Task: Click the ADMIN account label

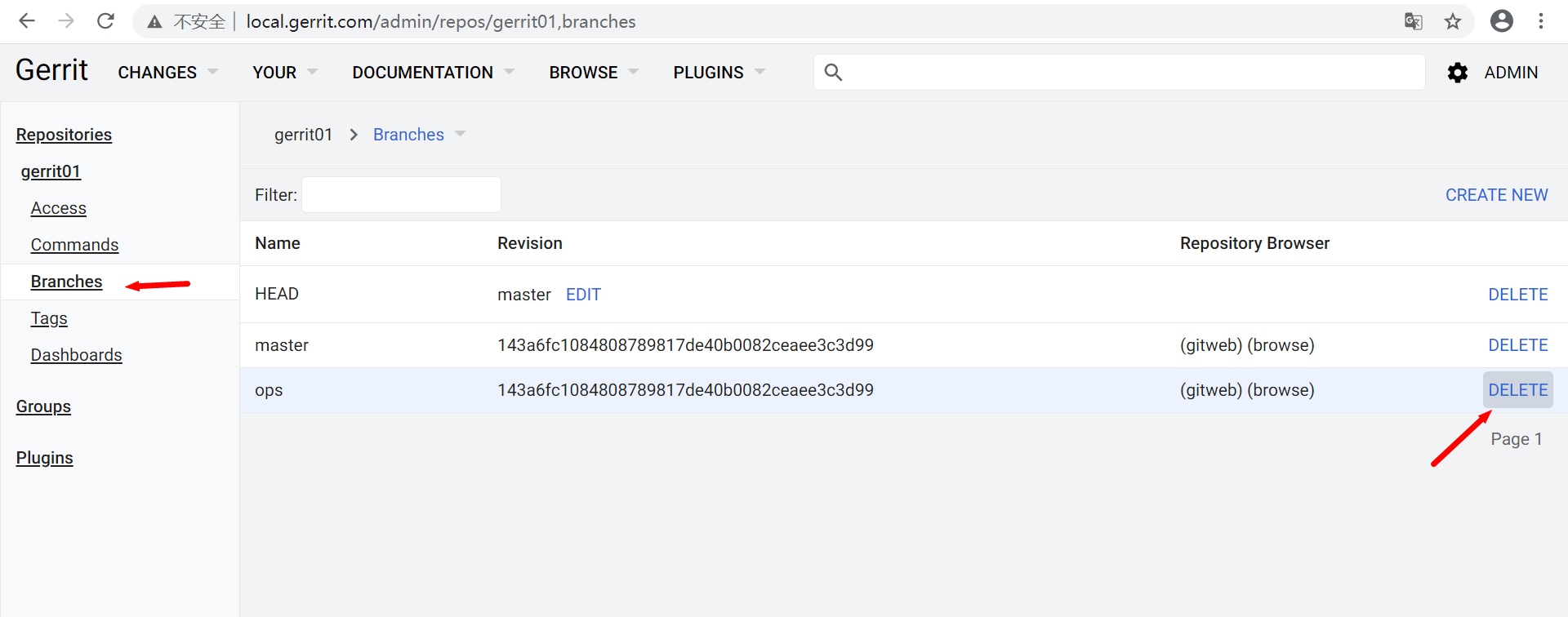Action: click(1511, 73)
